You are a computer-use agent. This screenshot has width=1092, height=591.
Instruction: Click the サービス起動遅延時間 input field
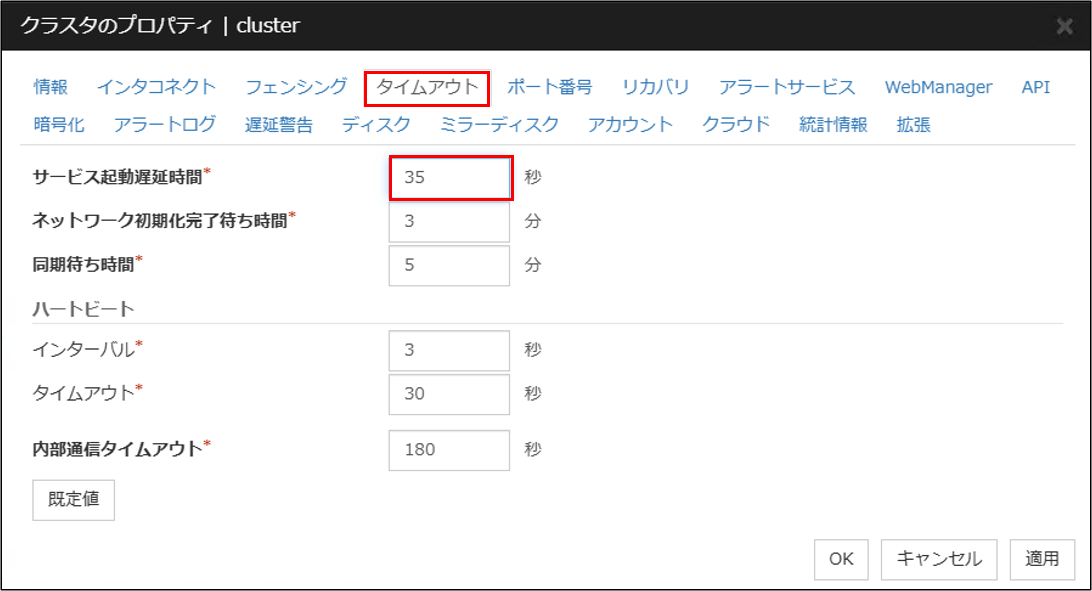(x=450, y=178)
